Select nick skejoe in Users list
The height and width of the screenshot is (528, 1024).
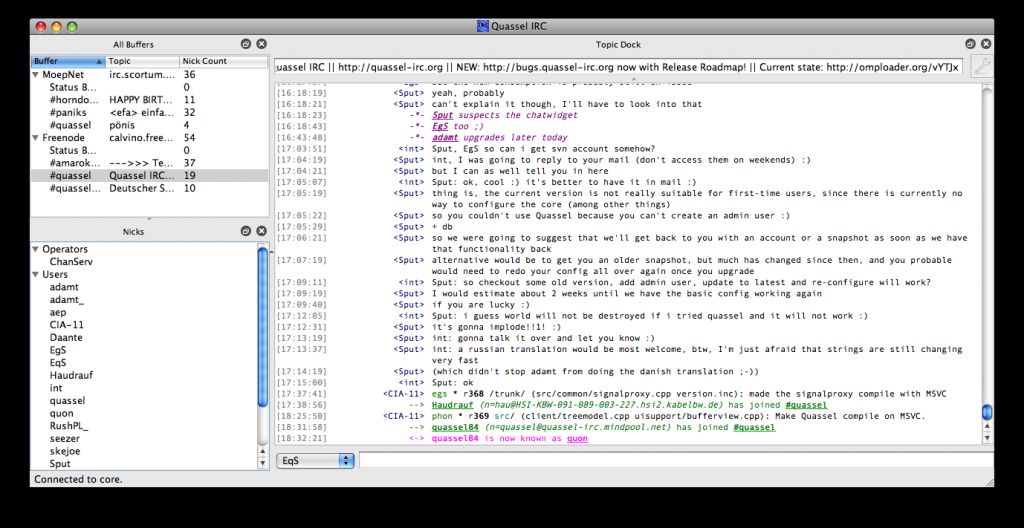65,451
